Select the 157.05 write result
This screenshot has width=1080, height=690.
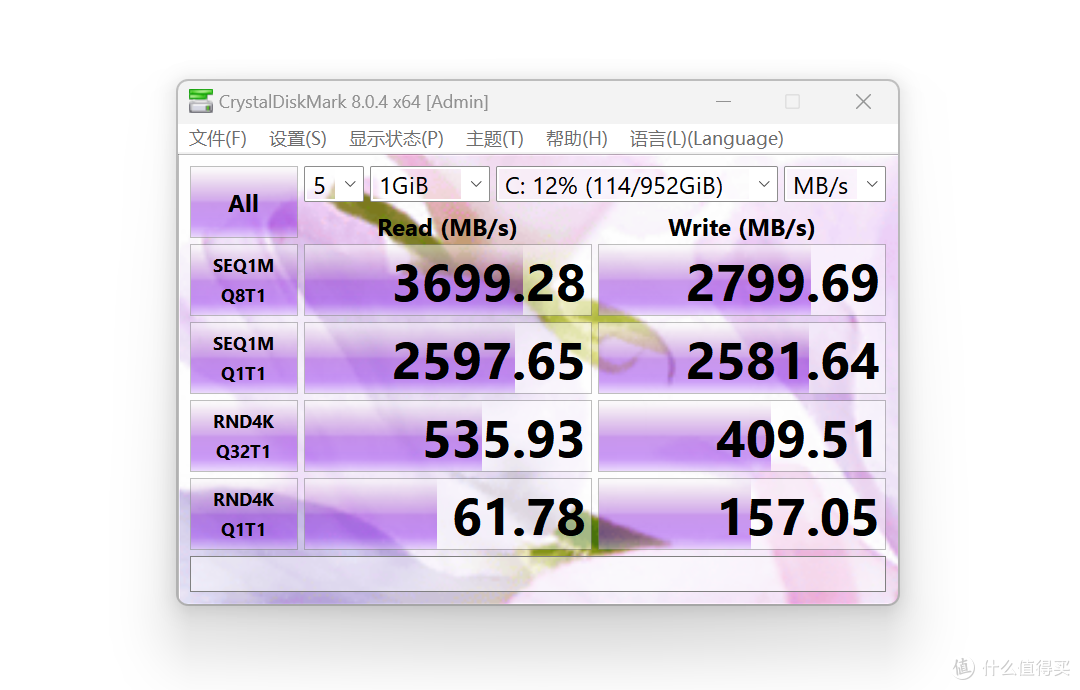pyautogui.click(x=742, y=514)
